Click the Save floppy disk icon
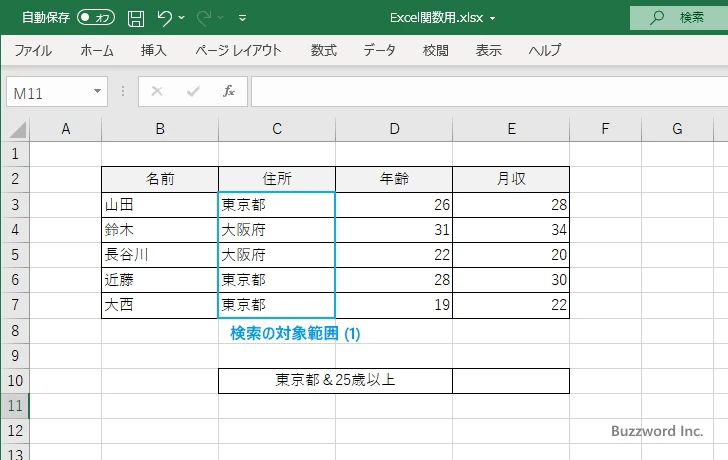The height and width of the screenshot is (460, 728). tap(136, 18)
